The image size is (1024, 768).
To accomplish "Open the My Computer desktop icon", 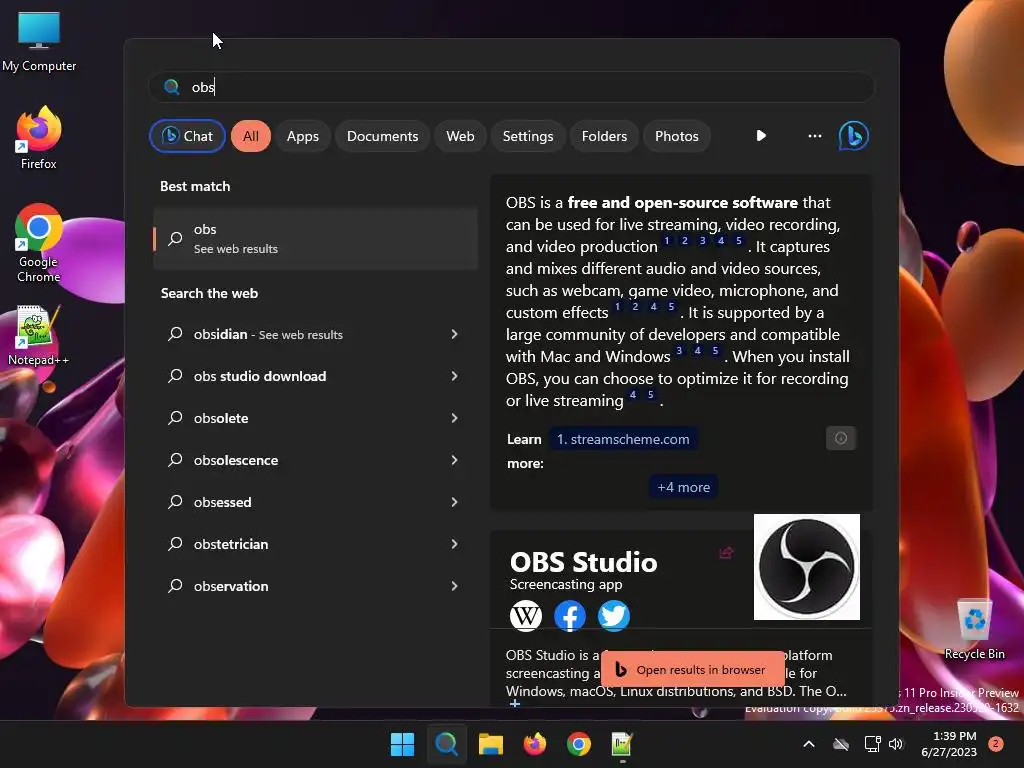I will click(x=39, y=40).
